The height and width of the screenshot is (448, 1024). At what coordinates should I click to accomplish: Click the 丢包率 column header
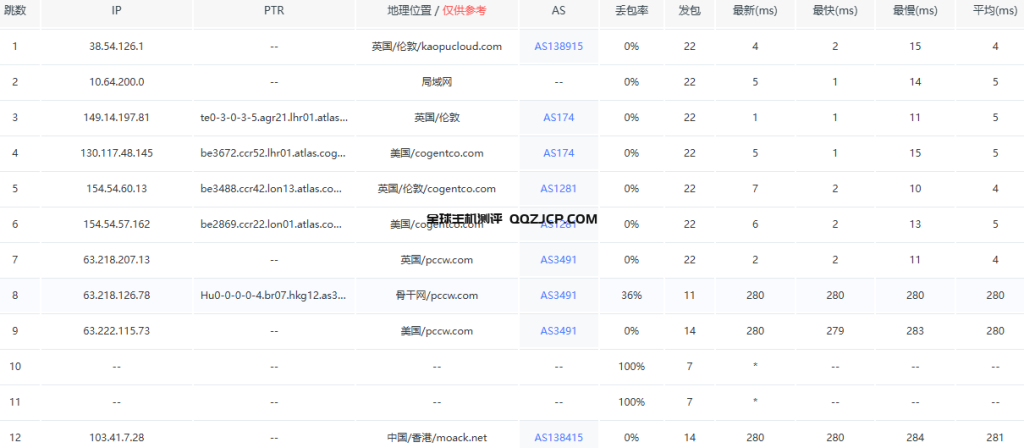point(631,10)
